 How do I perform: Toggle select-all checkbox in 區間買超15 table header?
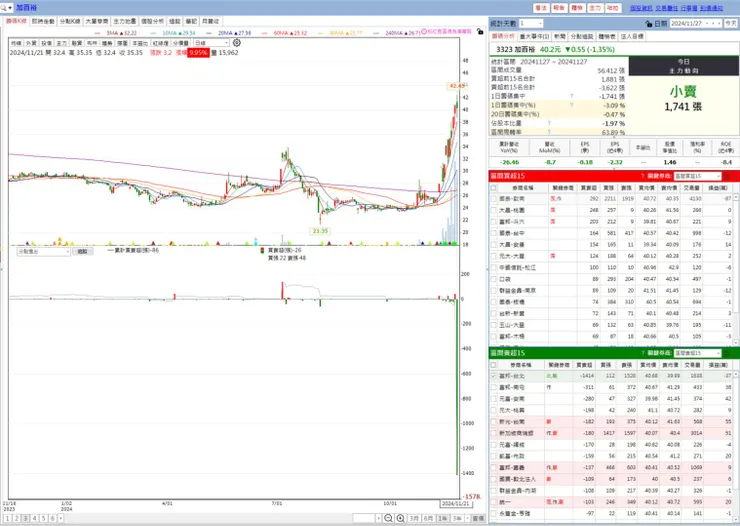494,188
